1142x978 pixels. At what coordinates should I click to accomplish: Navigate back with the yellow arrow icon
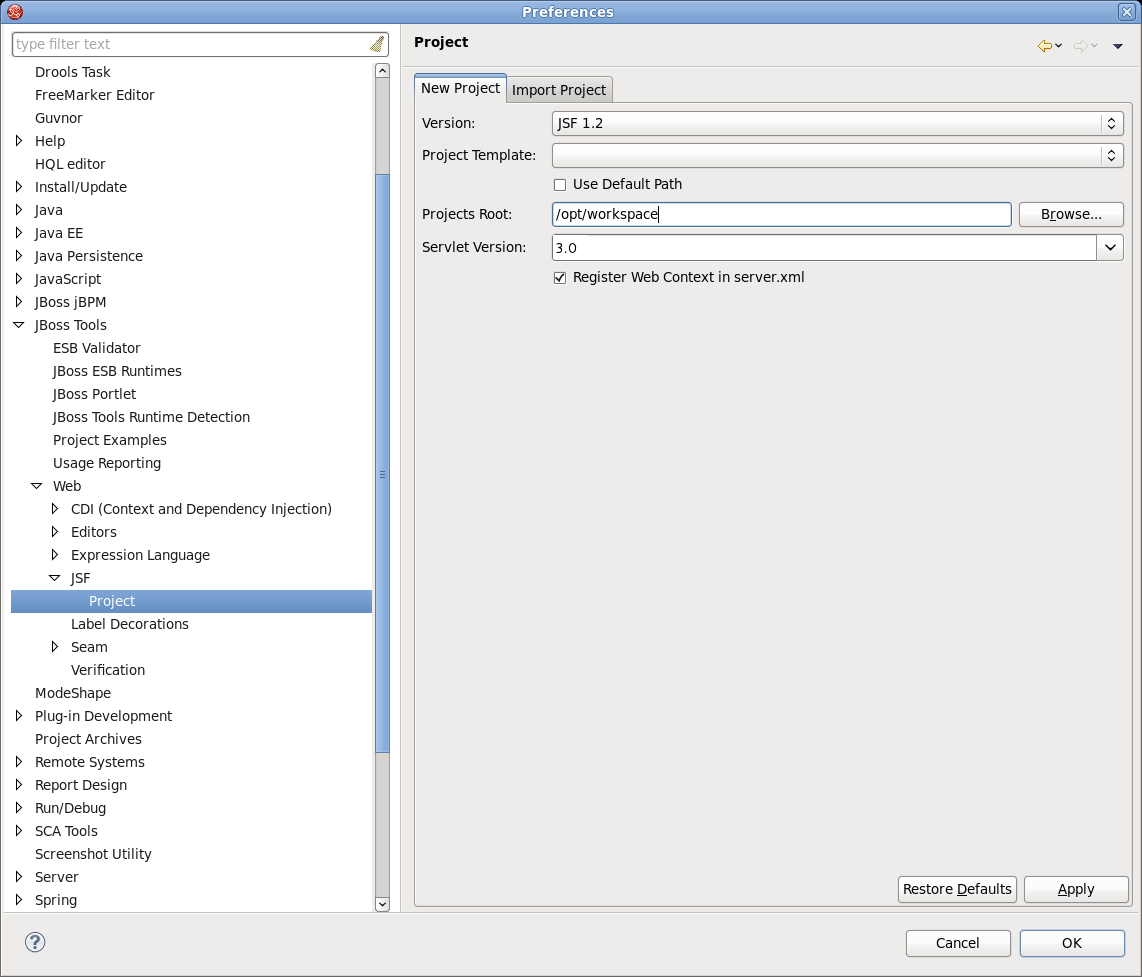tap(1045, 45)
